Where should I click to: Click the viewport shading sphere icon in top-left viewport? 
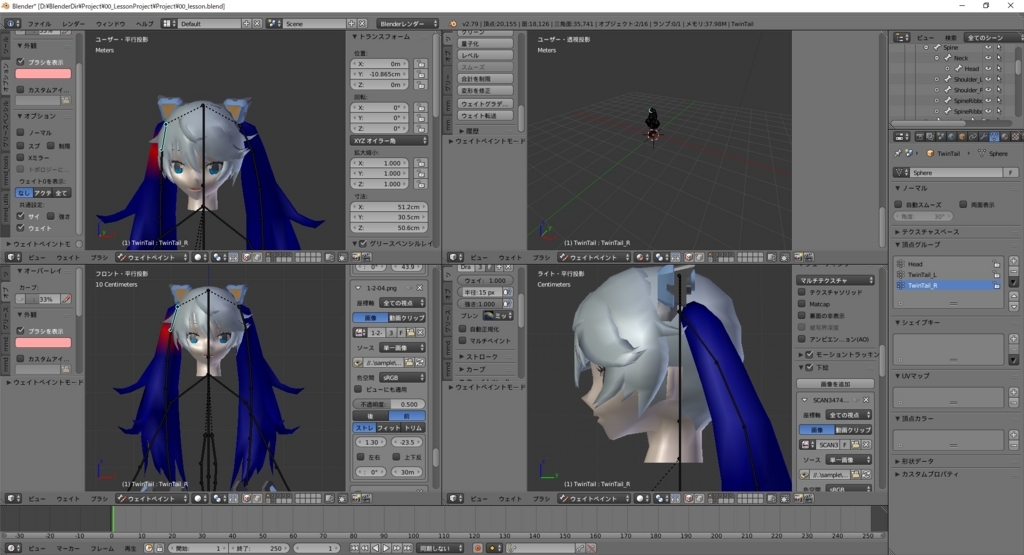pyautogui.click(x=198, y=257)
